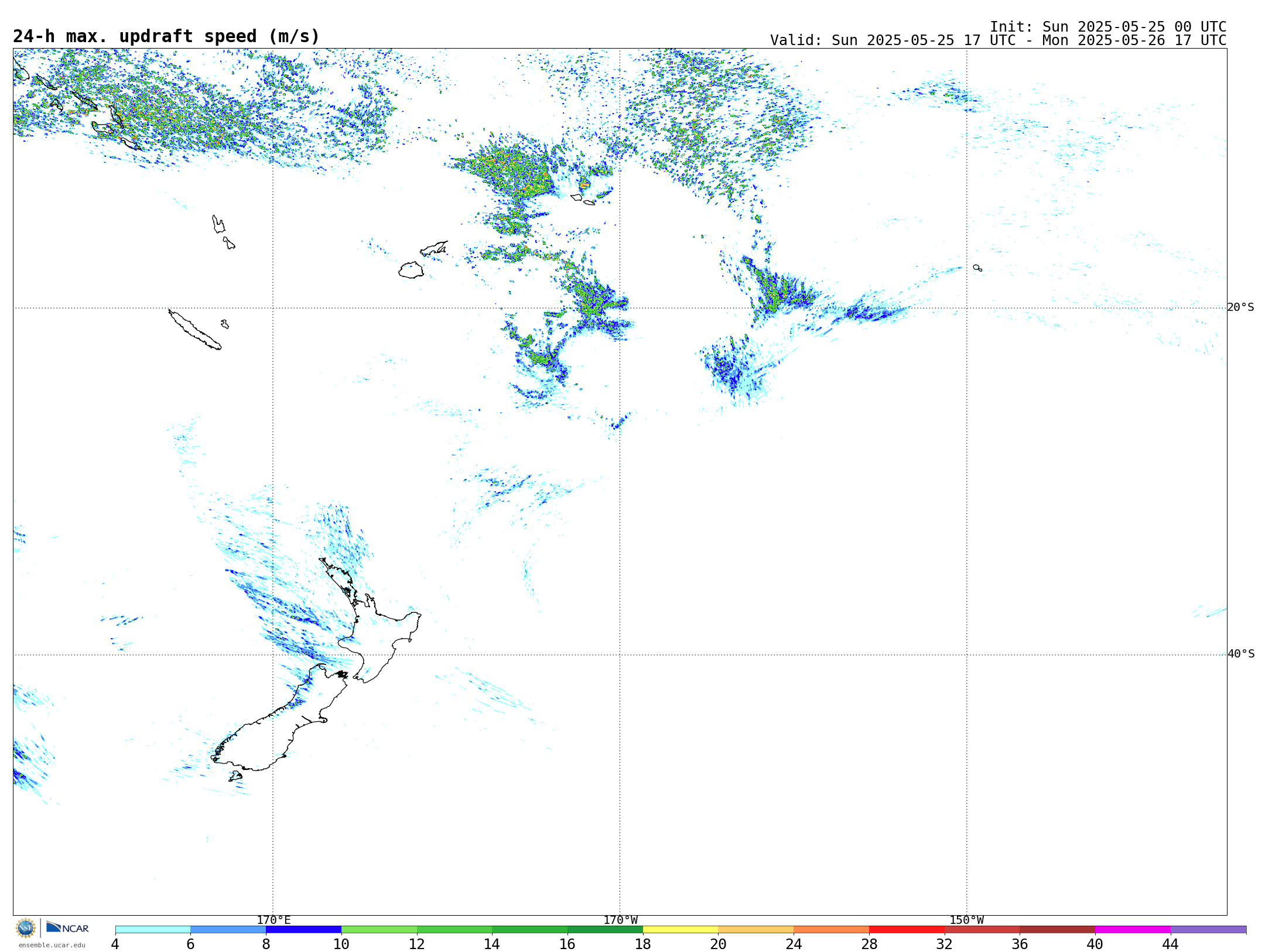This screenshot has height=952, width=1265.
Task: Select the light cyan 4–6 m/s color swatch
Action: click(x=153, y=930)
